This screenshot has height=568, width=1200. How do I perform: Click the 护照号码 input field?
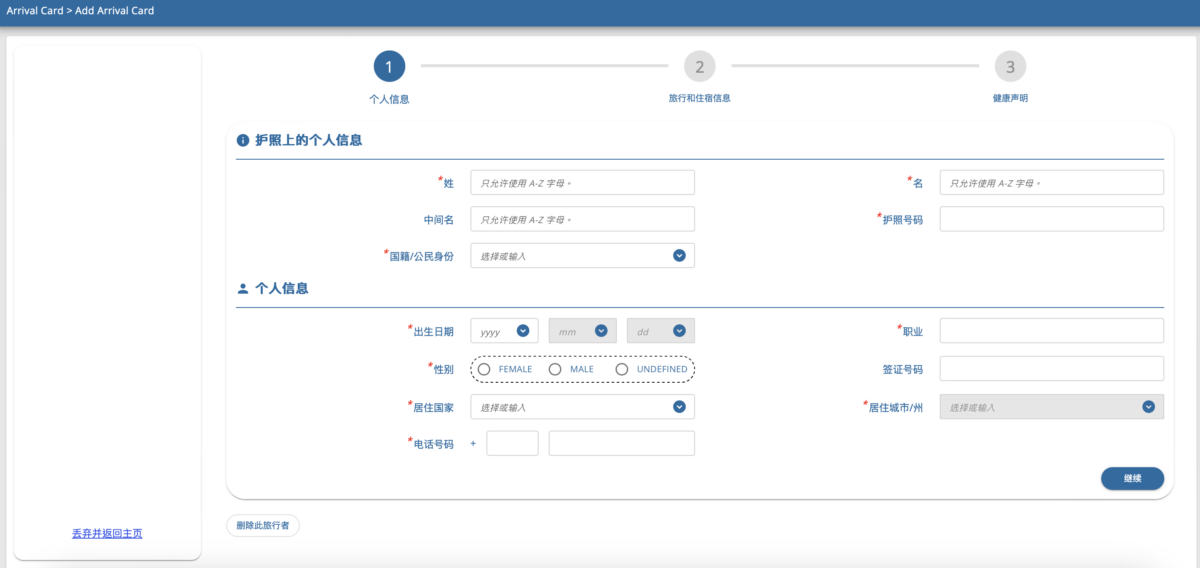click(1051, 219)
